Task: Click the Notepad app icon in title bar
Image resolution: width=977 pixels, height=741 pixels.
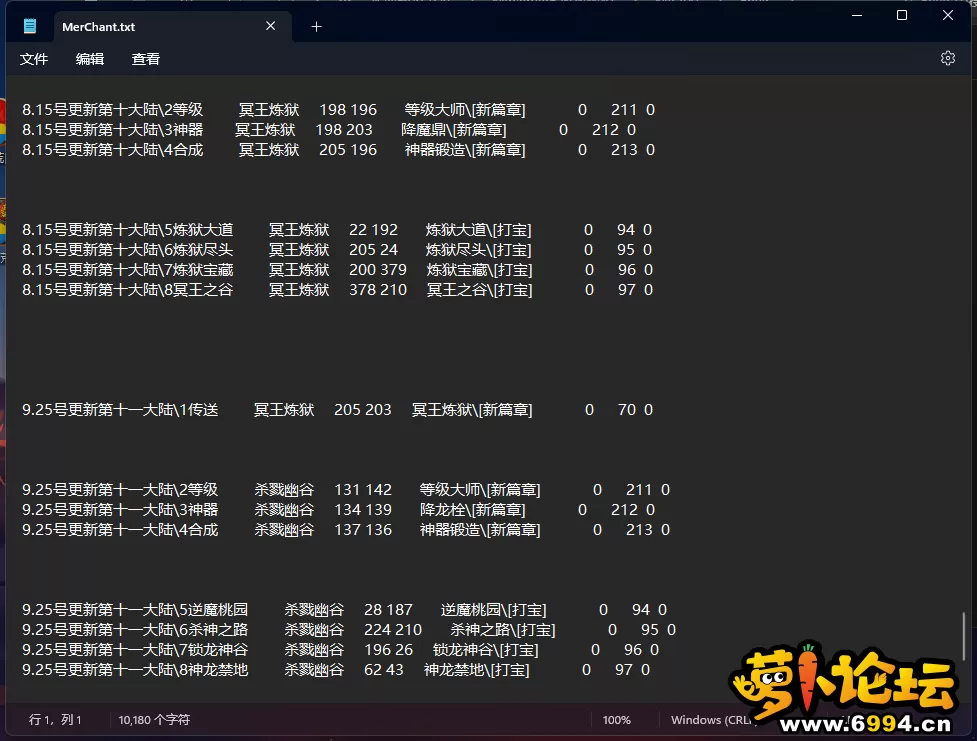Action: click(29, 26)
